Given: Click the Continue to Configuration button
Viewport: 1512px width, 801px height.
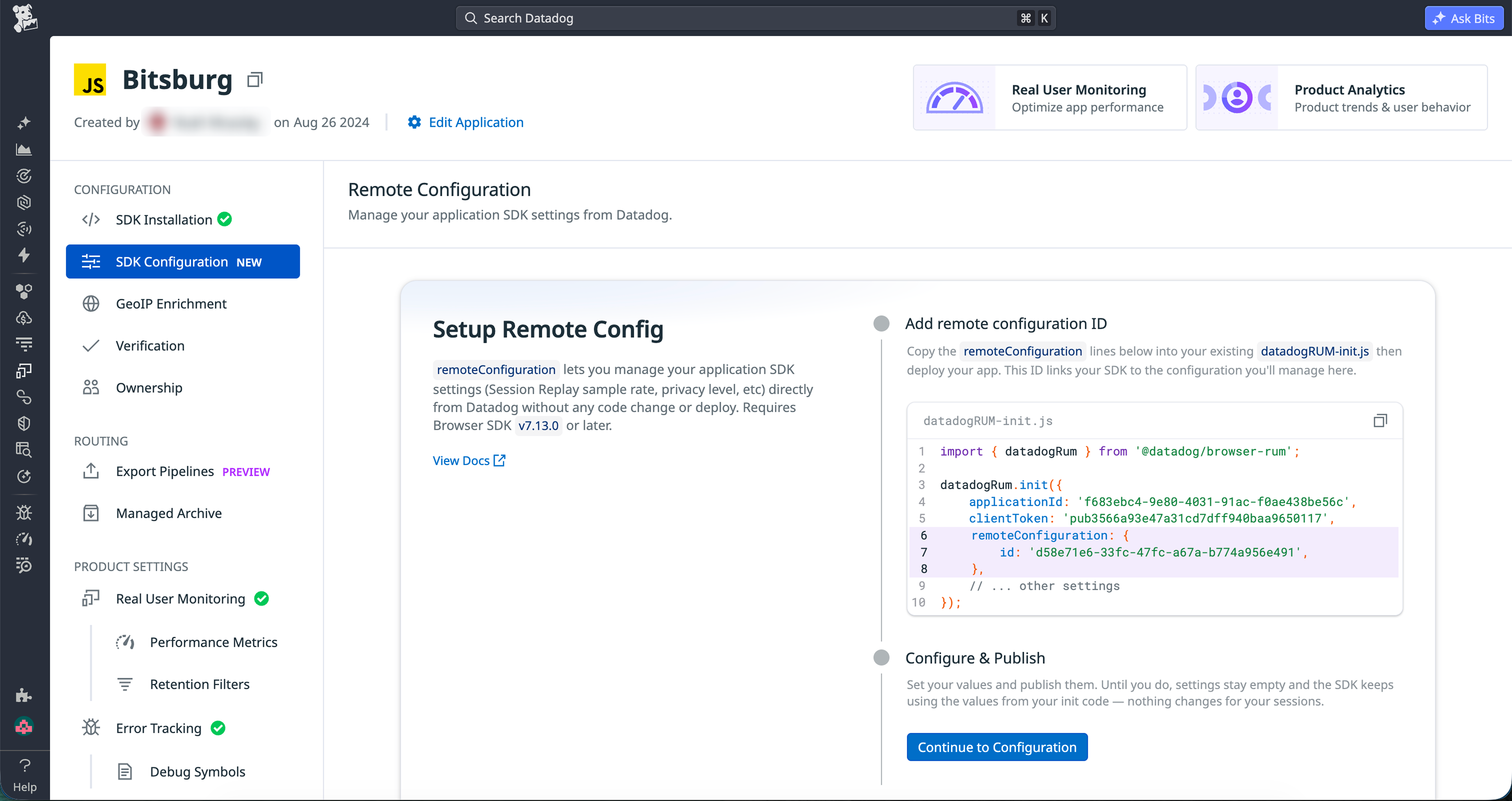Looking at the screenshot, I should point(997,747).
